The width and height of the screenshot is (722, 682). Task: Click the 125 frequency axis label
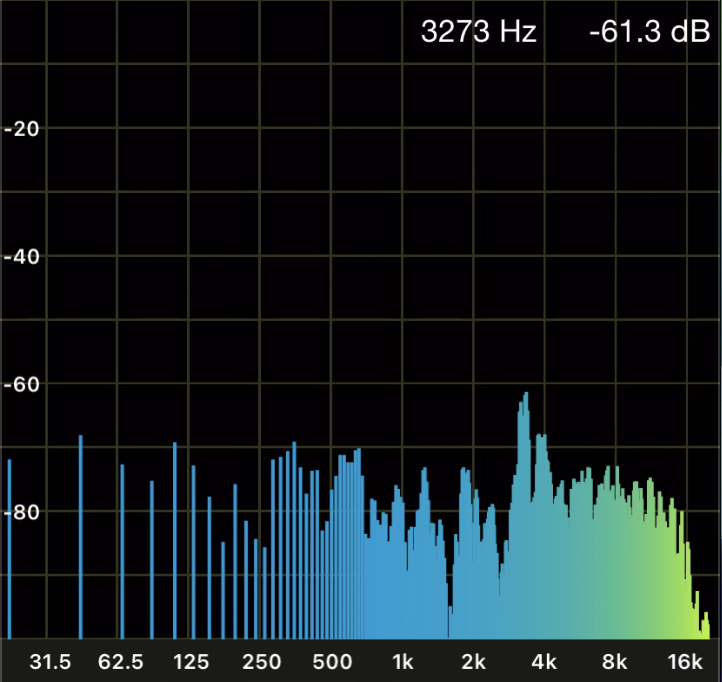[191, 662]
